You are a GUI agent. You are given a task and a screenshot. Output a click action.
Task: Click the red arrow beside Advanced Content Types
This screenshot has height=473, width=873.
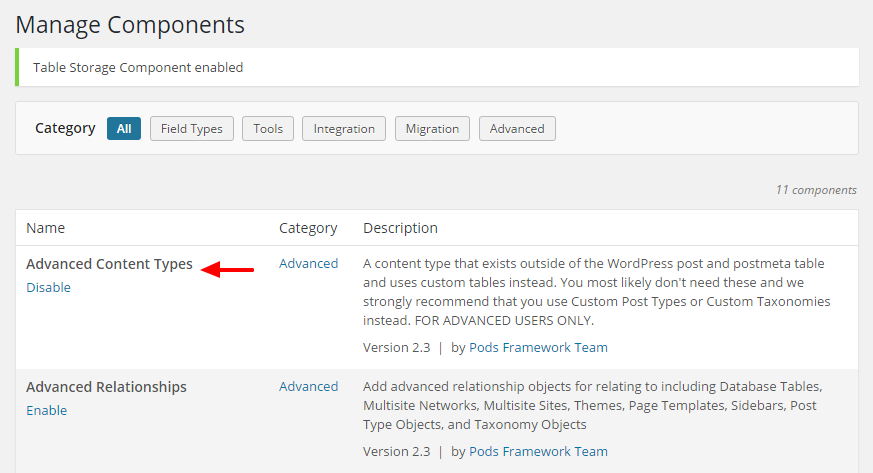point(227,269)
